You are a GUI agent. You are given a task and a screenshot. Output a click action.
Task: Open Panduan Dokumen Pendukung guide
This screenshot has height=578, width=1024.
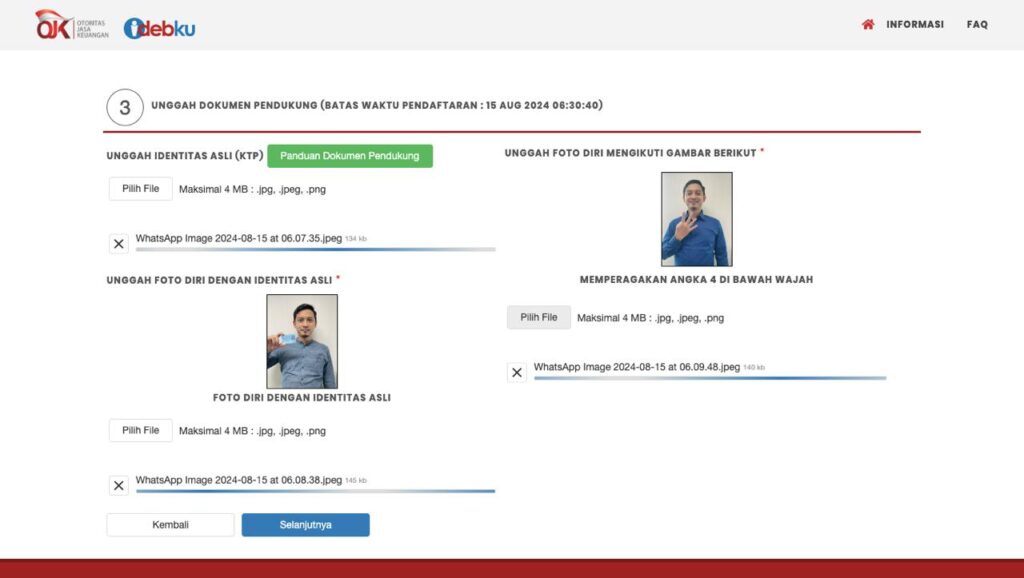click(349, 156)
